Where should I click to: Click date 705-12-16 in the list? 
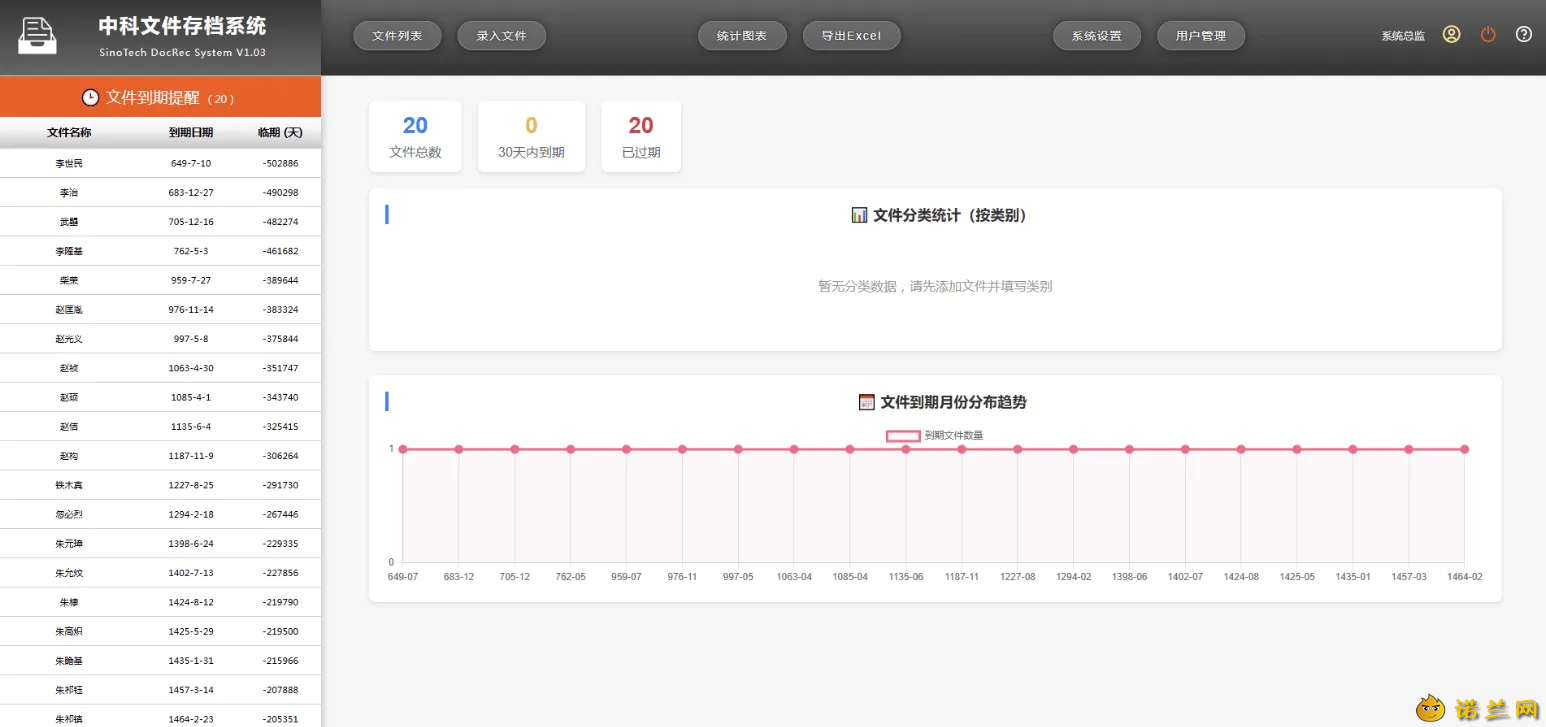coord(191,222)
